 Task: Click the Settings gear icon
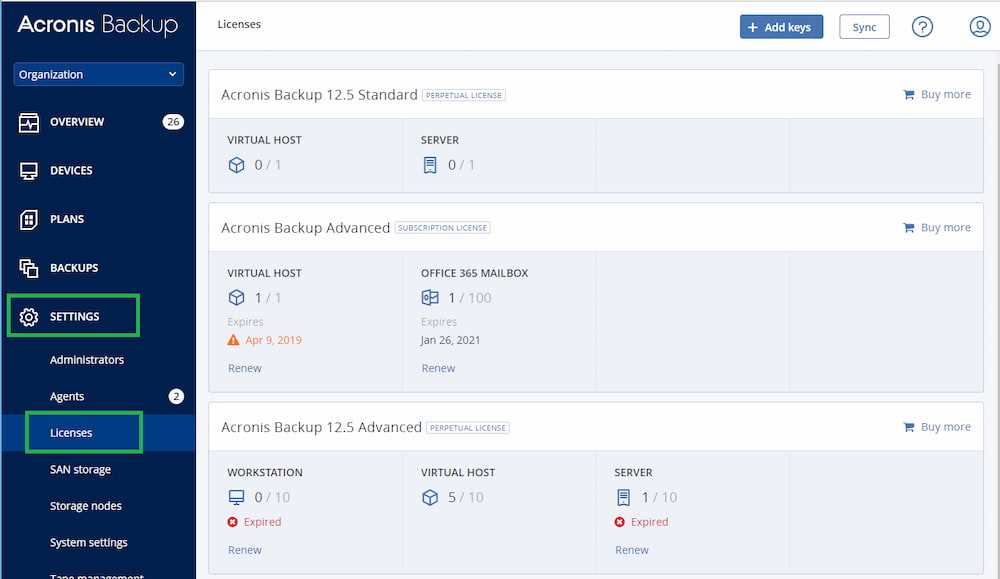coord(29,317)
